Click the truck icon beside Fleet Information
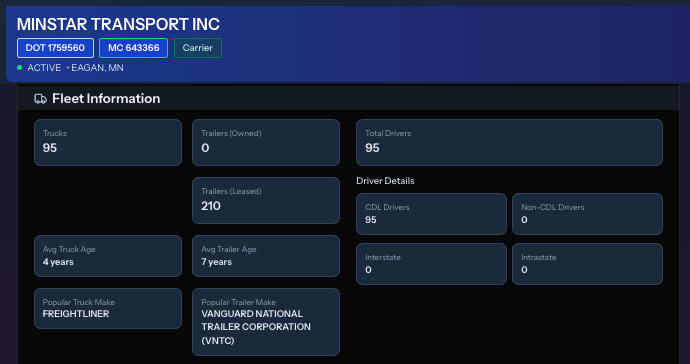690x364 pixels. 40,99
